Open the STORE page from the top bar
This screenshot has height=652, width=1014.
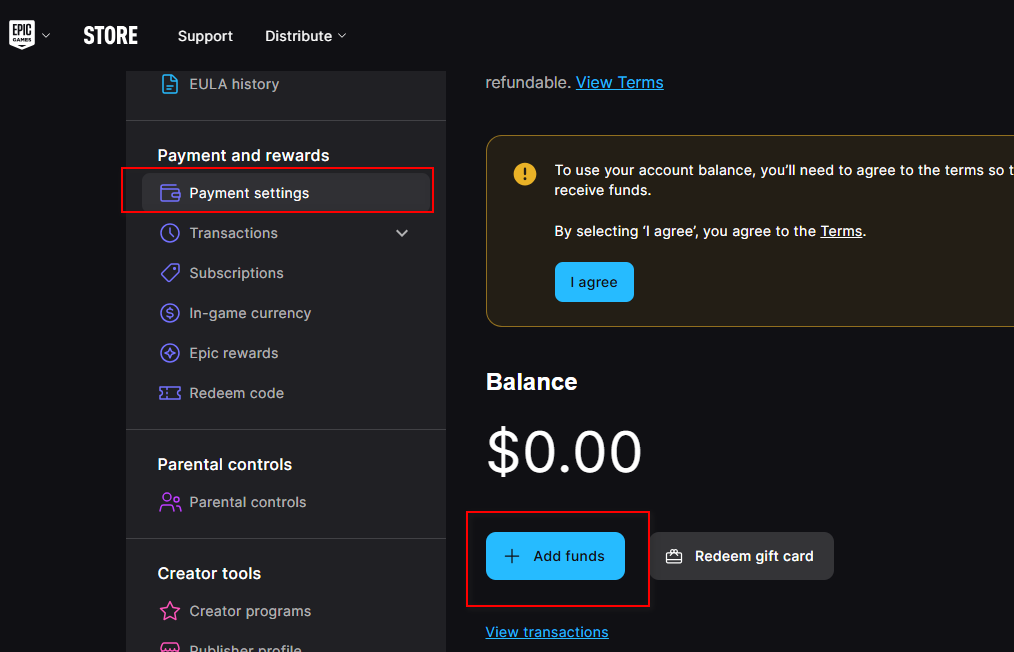110,35
